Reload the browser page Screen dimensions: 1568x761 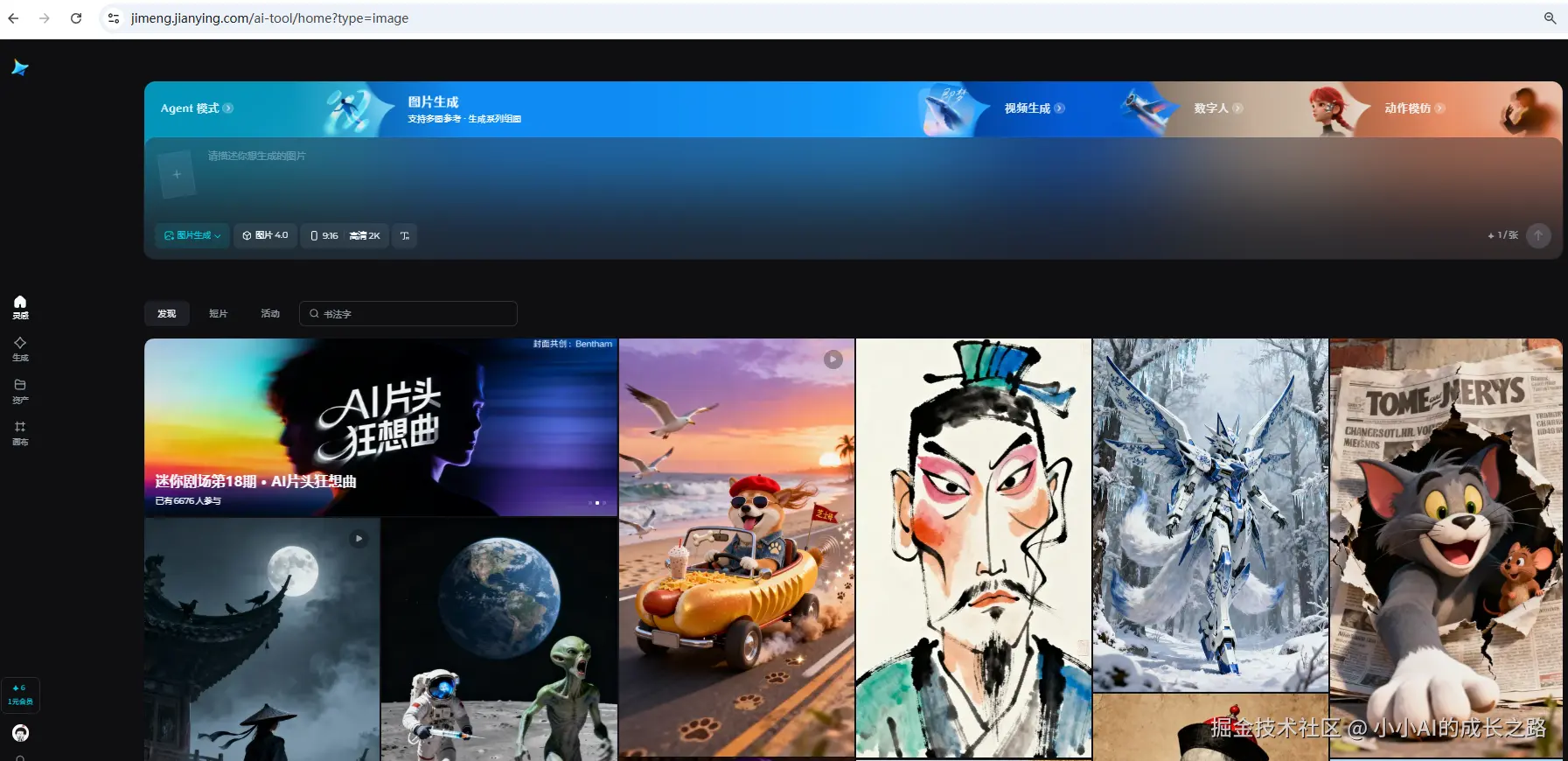coord(76,17)
